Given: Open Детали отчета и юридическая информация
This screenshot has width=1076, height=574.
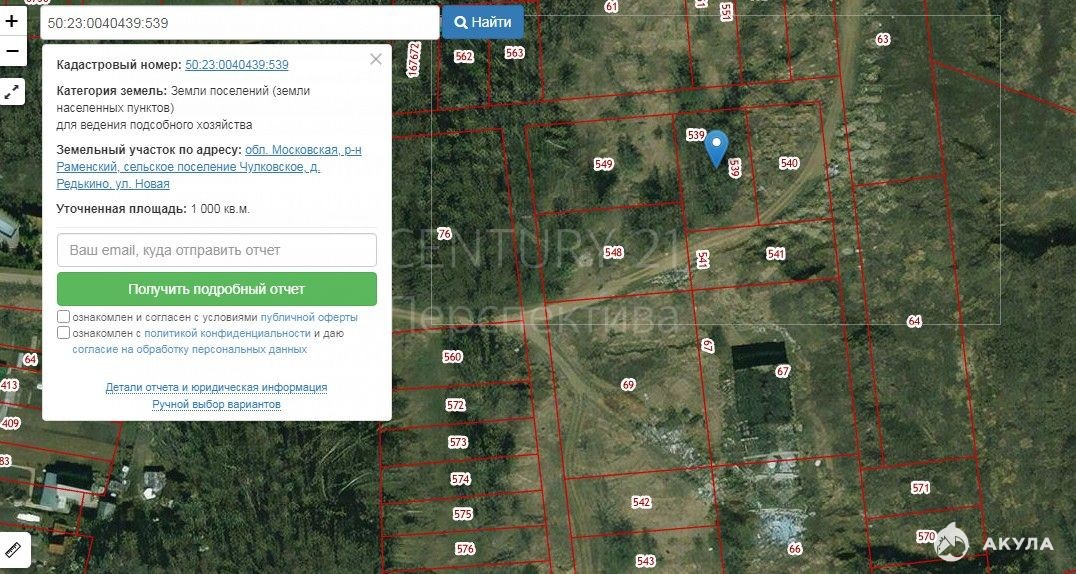Looking at the screenshot, I should click(216, 387).
